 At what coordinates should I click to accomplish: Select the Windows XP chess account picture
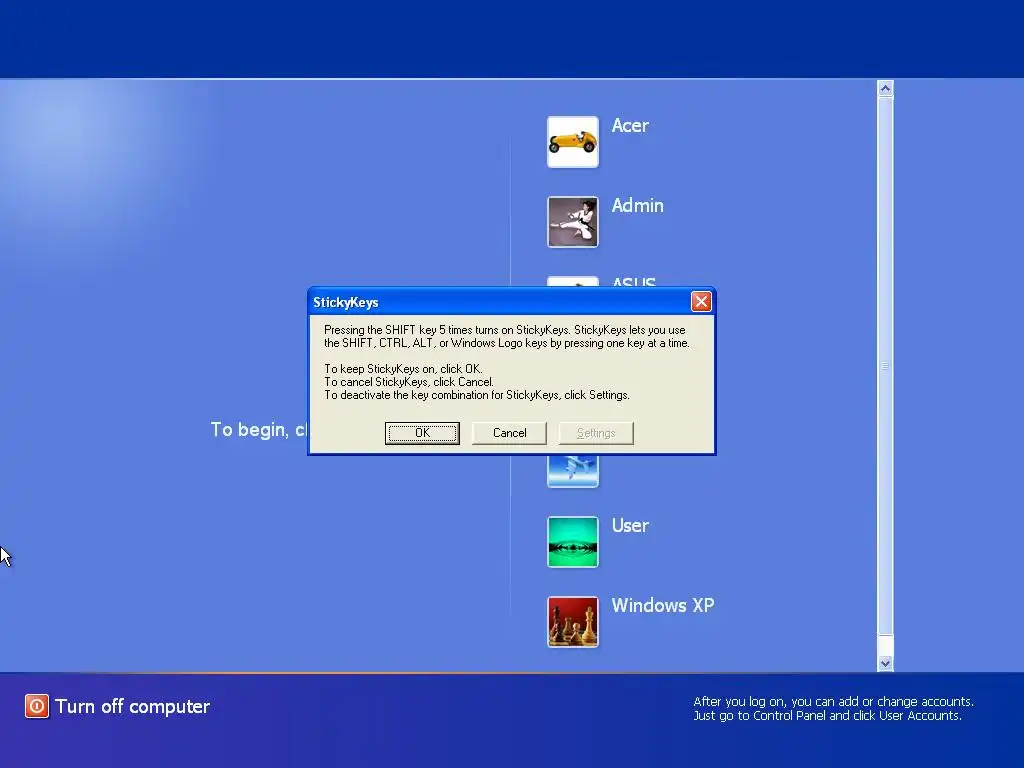coord(573,622)
